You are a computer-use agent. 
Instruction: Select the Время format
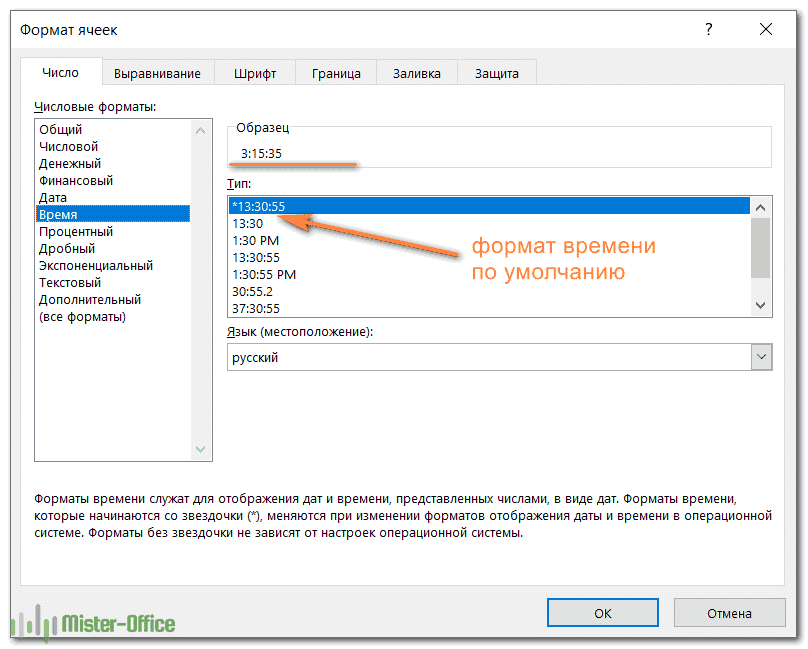click(x=113, y=214)
